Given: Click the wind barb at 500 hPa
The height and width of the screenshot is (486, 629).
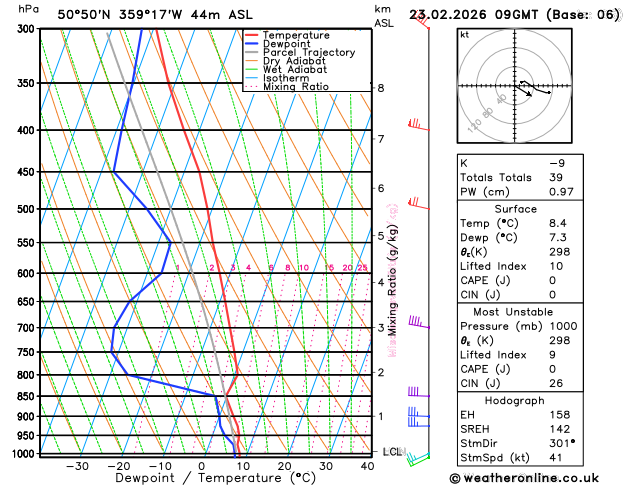Looking at the screenshot, I should pos(419,203).
